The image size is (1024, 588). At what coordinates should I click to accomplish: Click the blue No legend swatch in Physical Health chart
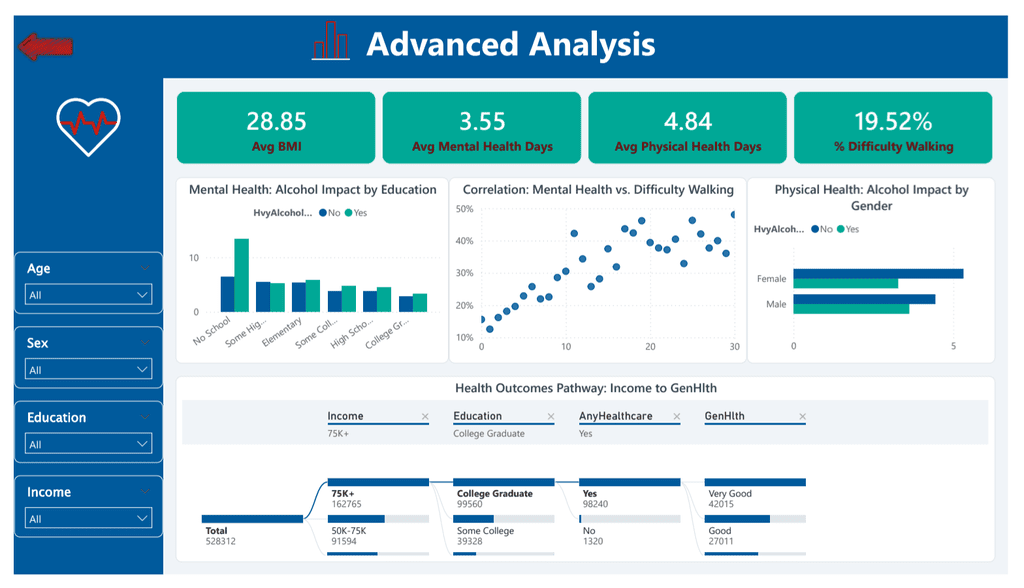[x=815, y=229]
